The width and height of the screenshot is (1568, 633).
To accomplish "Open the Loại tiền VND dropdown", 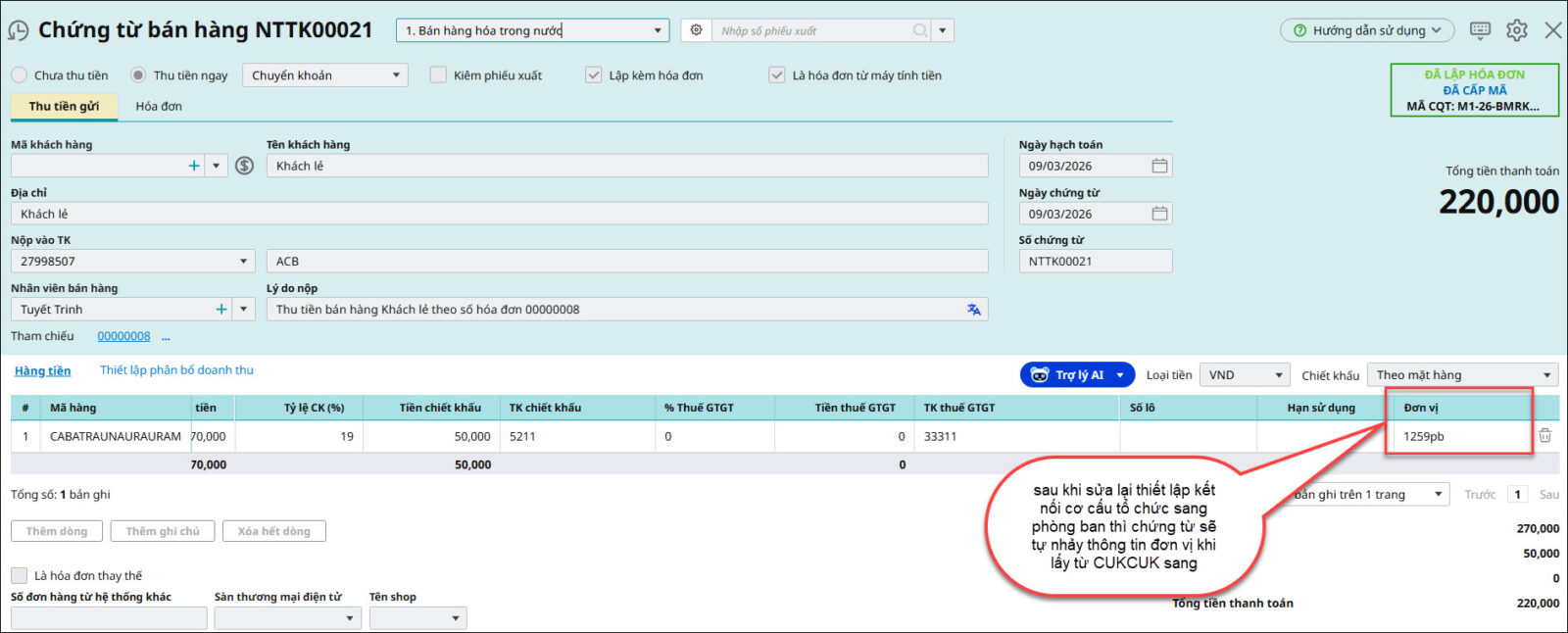I will click(1278, 375).
